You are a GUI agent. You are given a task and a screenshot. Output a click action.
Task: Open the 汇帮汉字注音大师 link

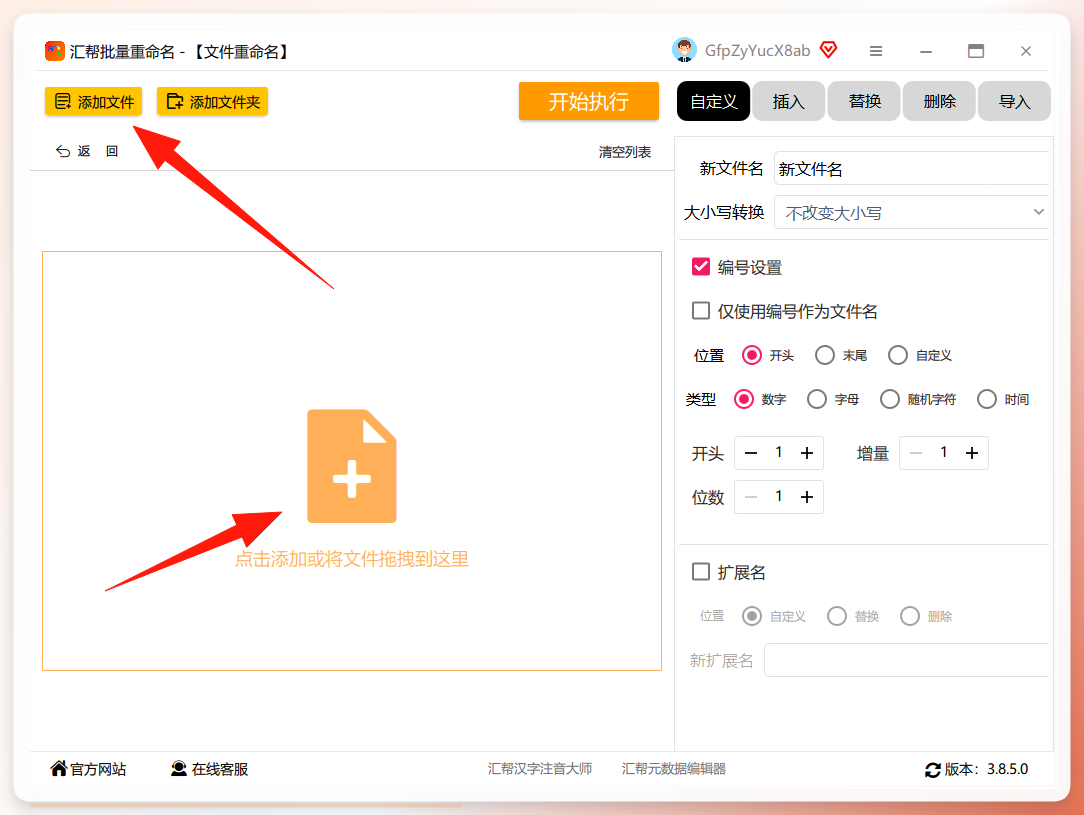pos(540,769)
